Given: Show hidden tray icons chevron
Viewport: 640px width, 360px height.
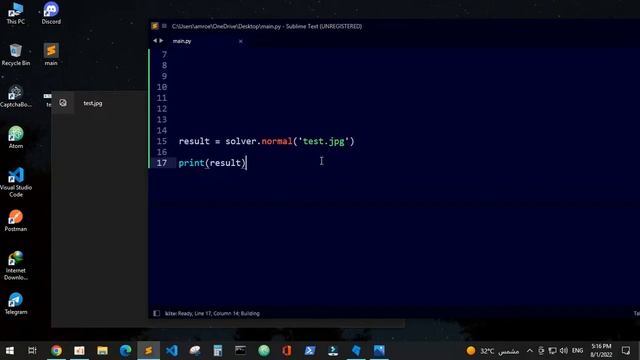Looking at the screenshot, I should (529, 351).
